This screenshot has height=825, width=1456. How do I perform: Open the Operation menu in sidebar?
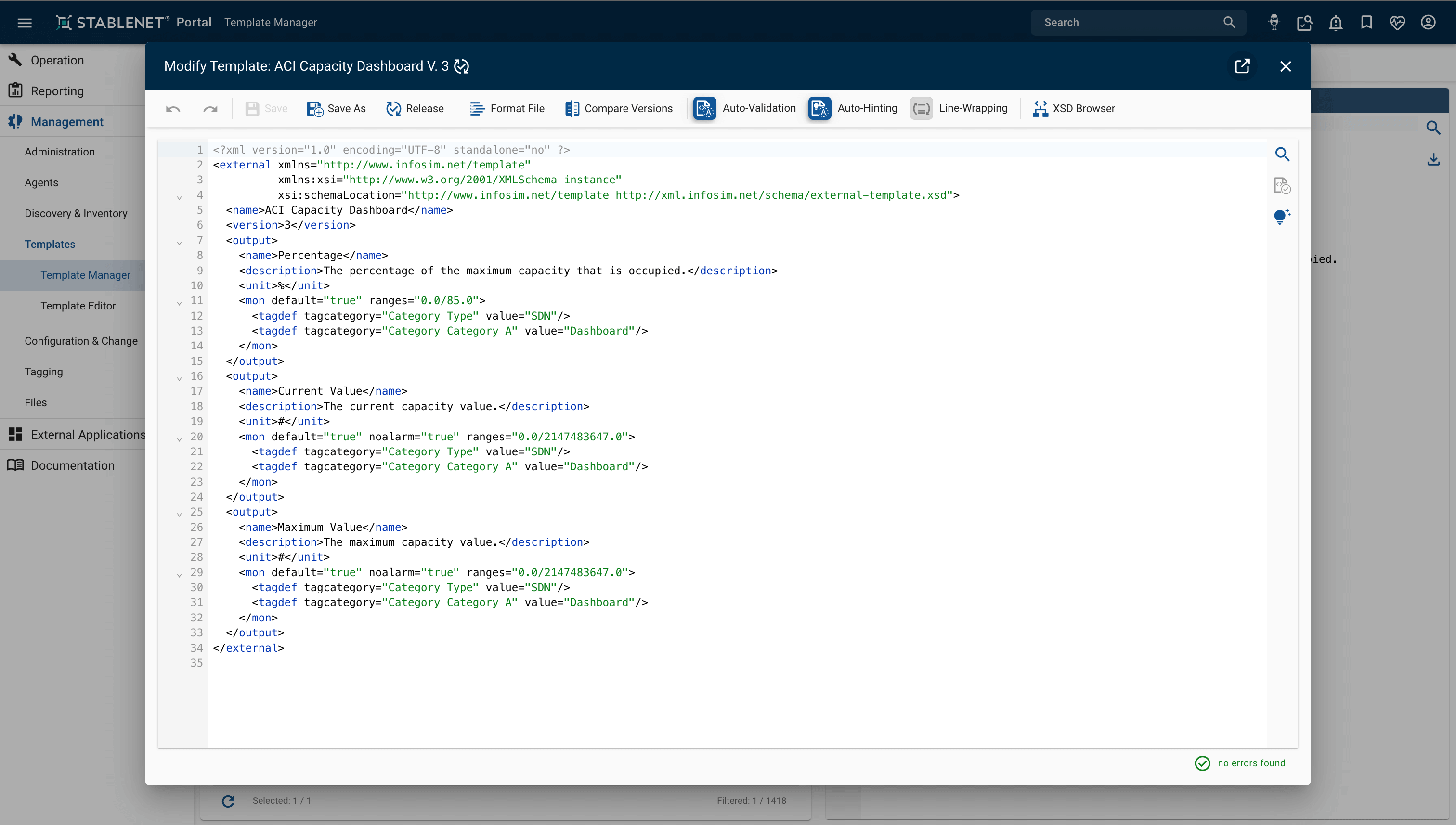(73, 60)
